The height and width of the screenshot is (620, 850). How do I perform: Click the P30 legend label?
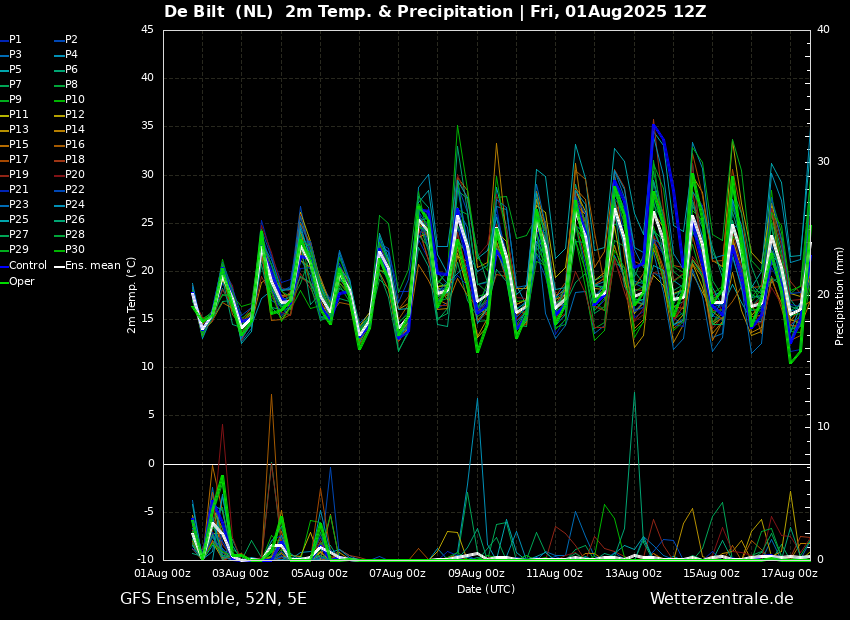[70, 249]
